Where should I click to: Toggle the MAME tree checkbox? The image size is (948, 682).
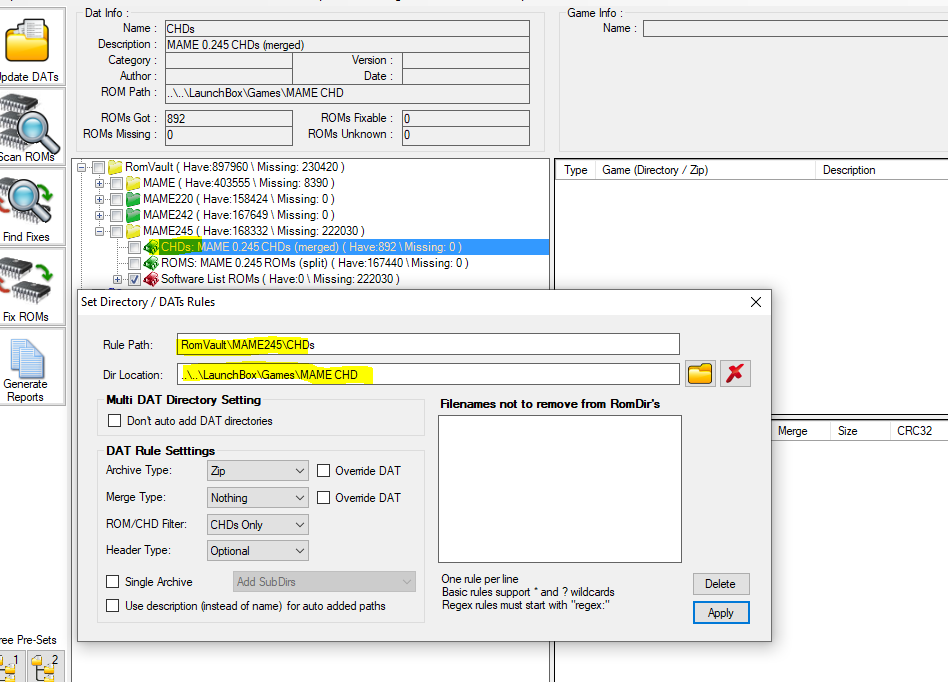[117, 183]
